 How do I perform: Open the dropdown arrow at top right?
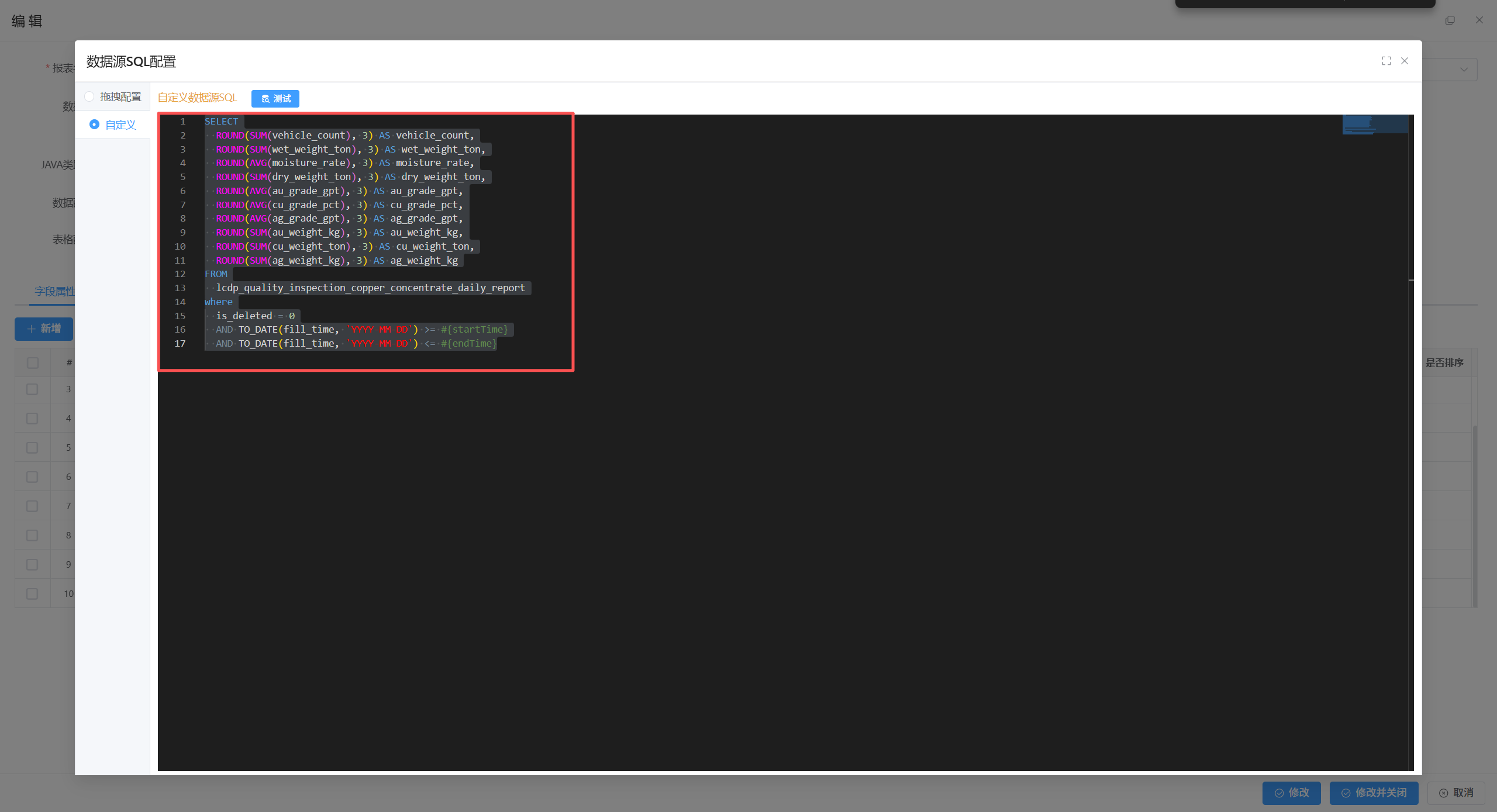click(1463, 69)
